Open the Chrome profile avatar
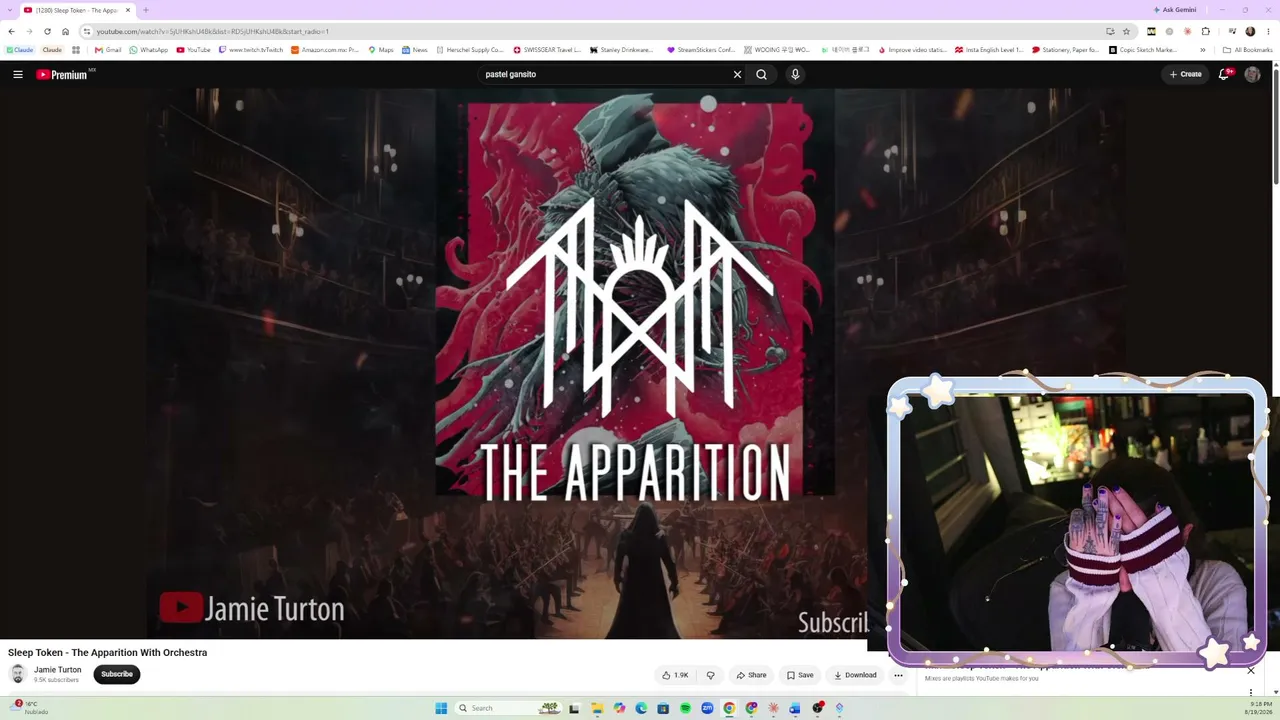Image resolution: width=1280 pixels, height=720 pixels. [1250, 31]
